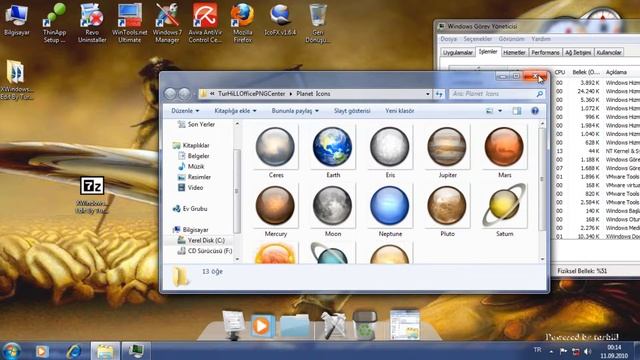Expand the address bar history dropdown
The height and width of the screenshot is (360, 640).
click(x=428, y=94)
